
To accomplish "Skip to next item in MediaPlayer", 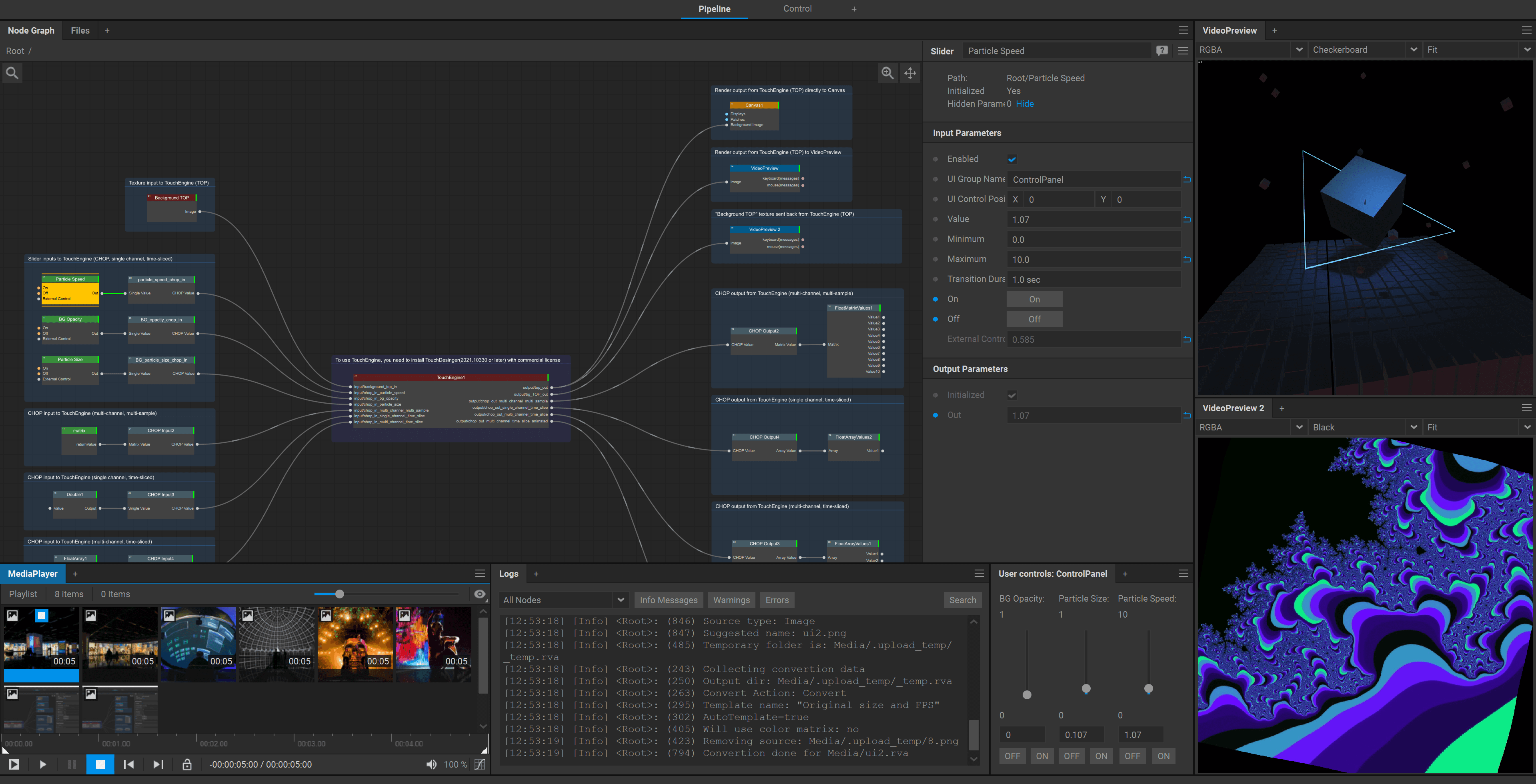I will click(157, 764).
